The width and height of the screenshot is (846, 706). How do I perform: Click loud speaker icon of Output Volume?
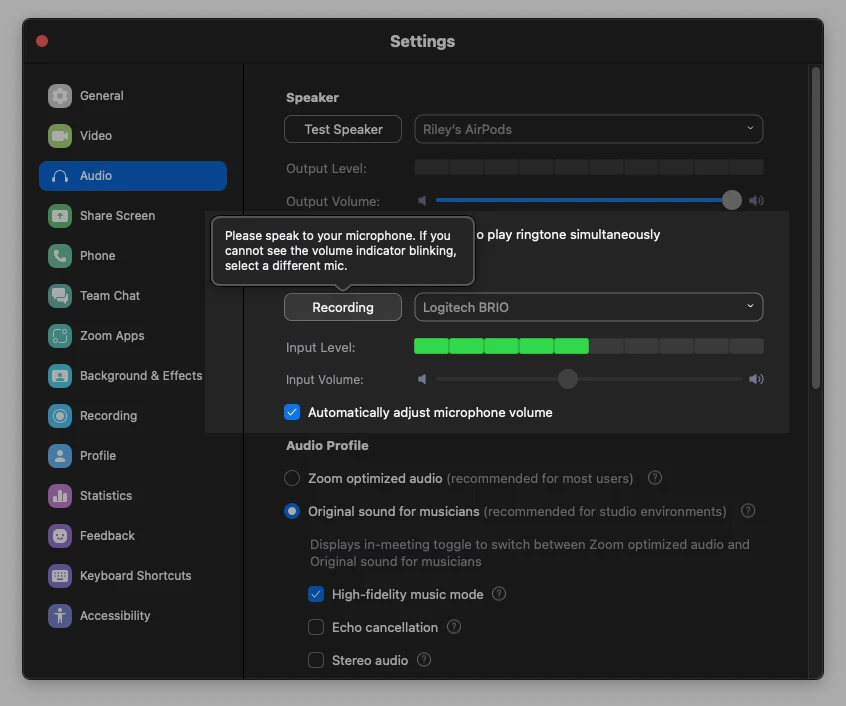click(x=756, y=201)
